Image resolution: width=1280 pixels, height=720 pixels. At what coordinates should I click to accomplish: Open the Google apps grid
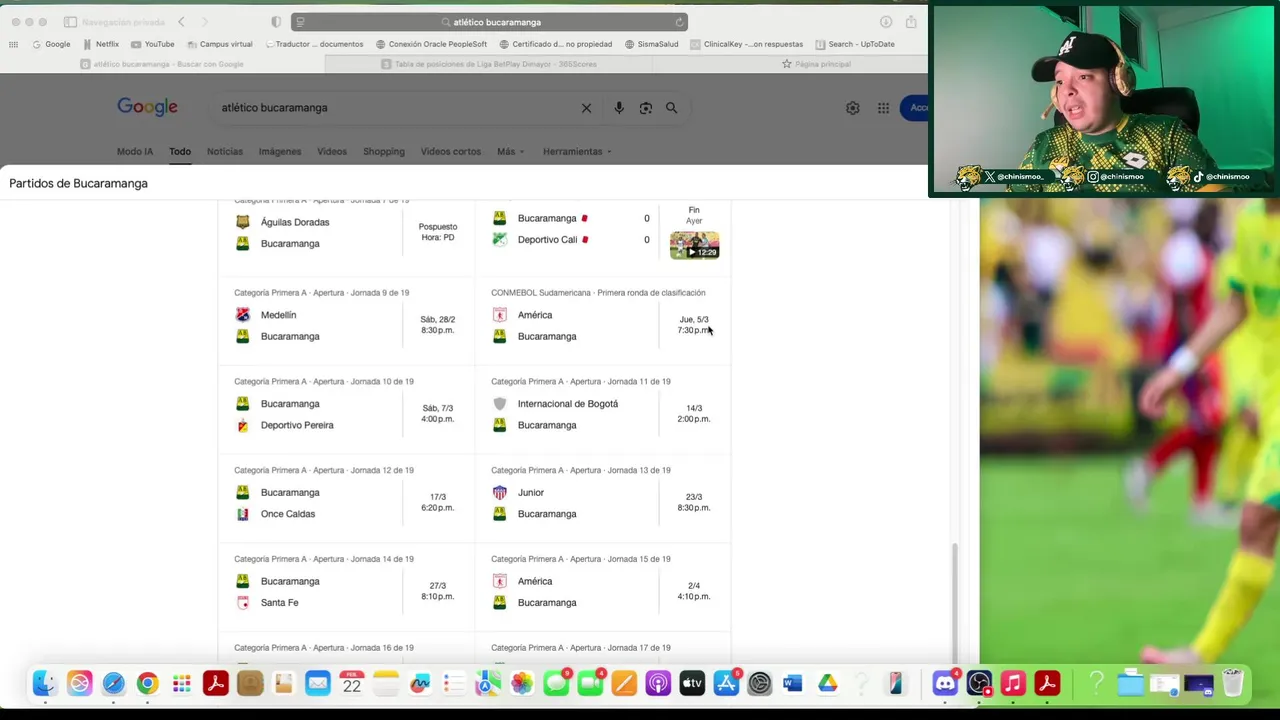(884, 108)
